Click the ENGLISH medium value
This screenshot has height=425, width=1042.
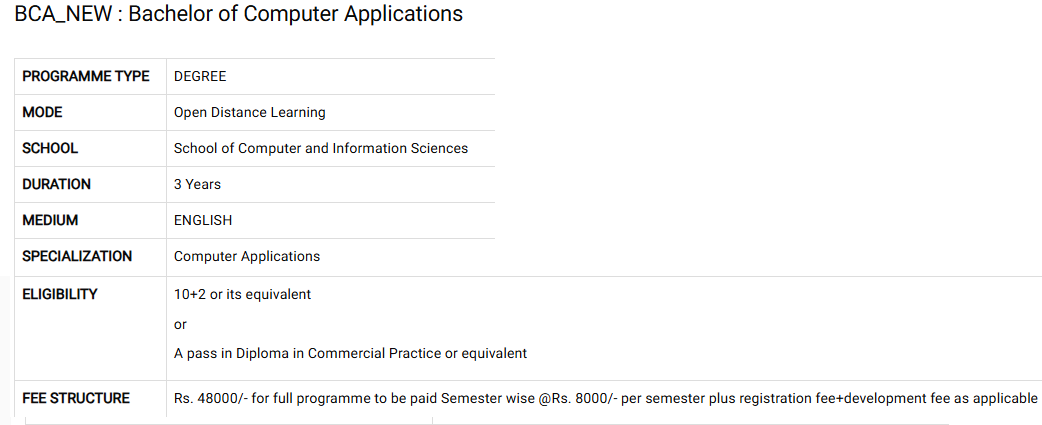pyautogui.click(x=203, y=220)
